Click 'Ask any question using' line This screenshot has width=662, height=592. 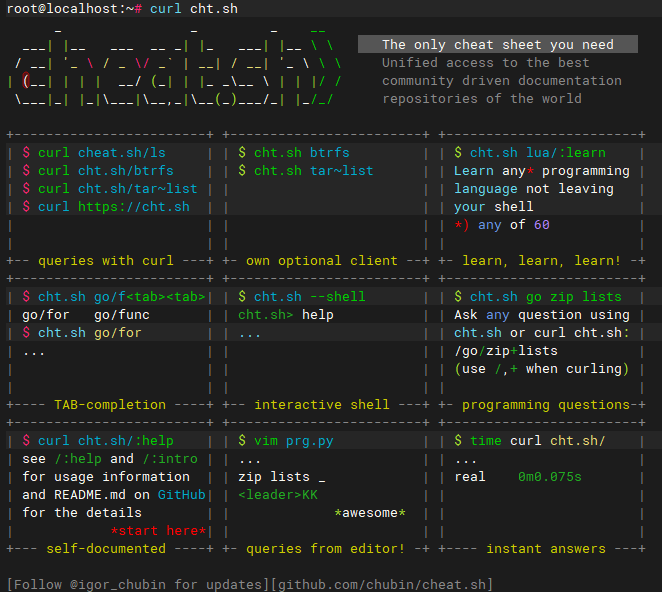tap(542, 315)
